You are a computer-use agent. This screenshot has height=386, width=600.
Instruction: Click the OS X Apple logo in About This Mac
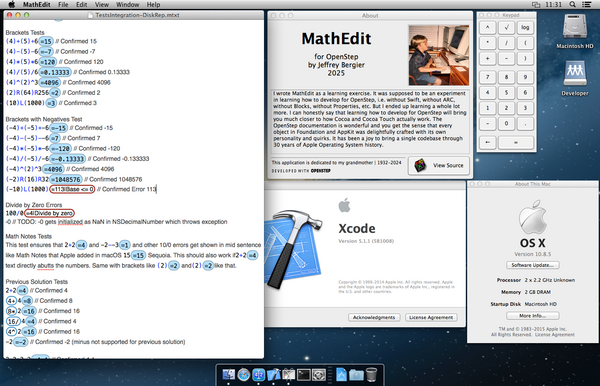click(532, 217)
